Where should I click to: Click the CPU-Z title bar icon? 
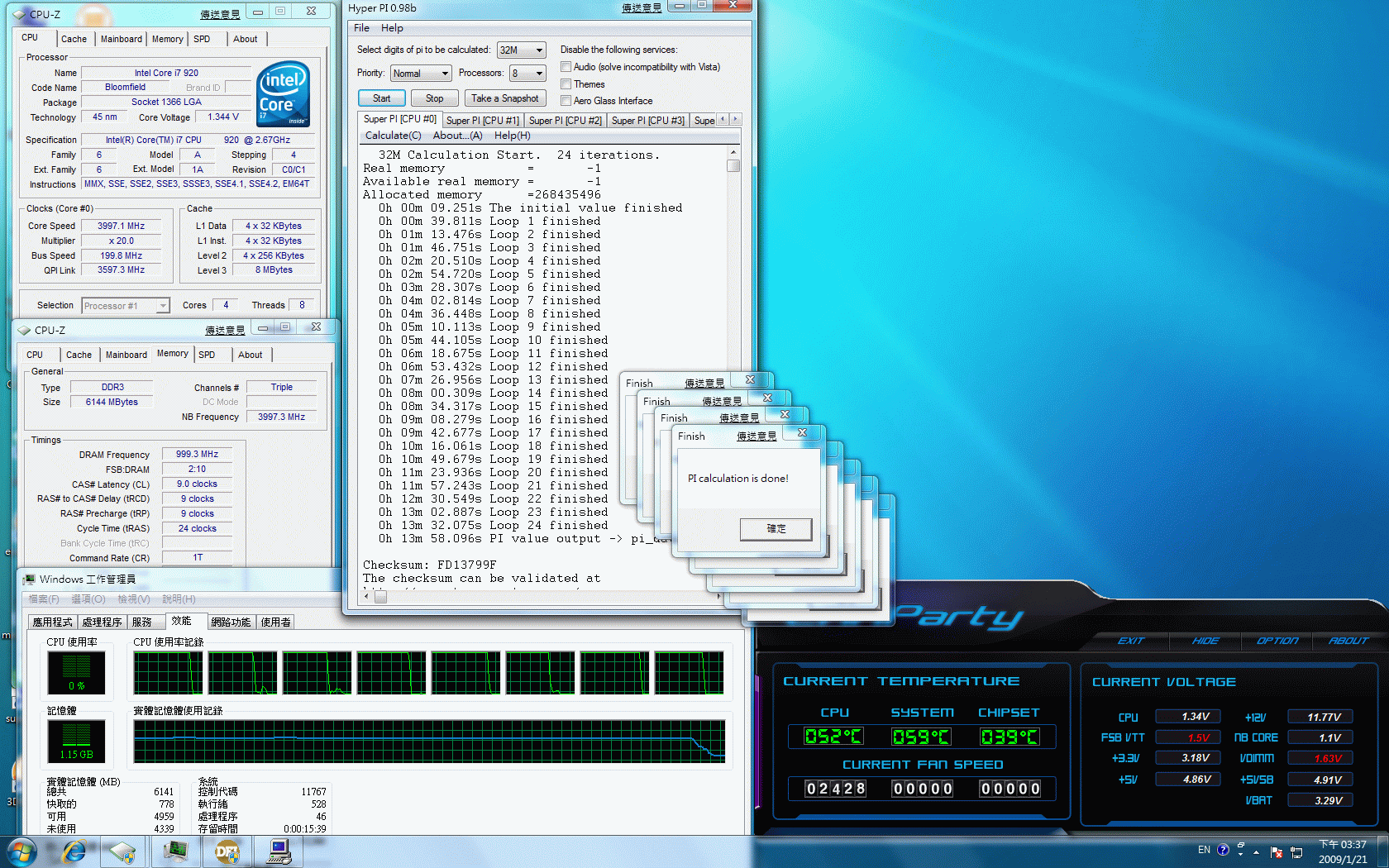point(20,14)
